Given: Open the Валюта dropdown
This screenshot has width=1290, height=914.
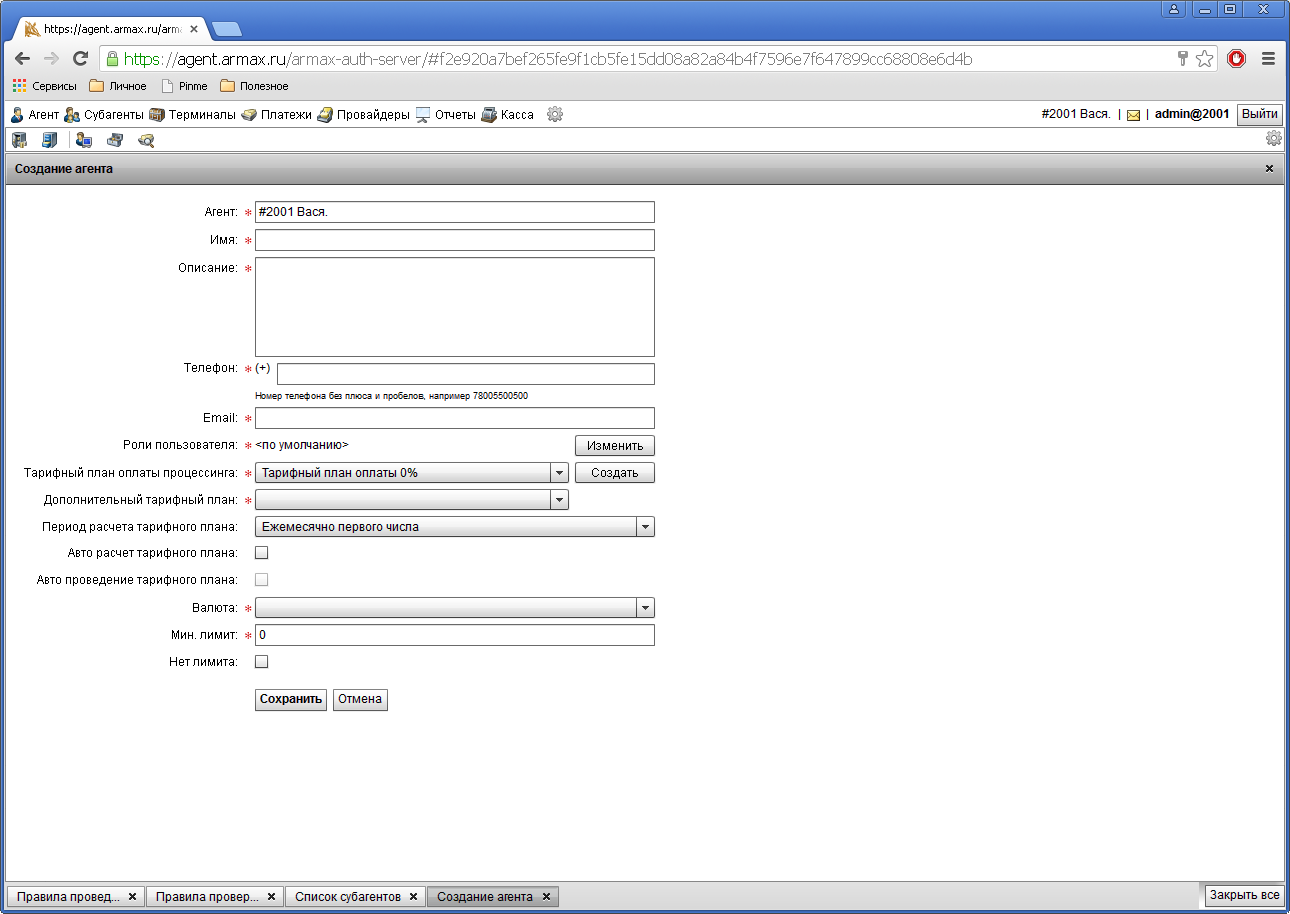Looking at the screenshot, I should (x=455, y=608).
